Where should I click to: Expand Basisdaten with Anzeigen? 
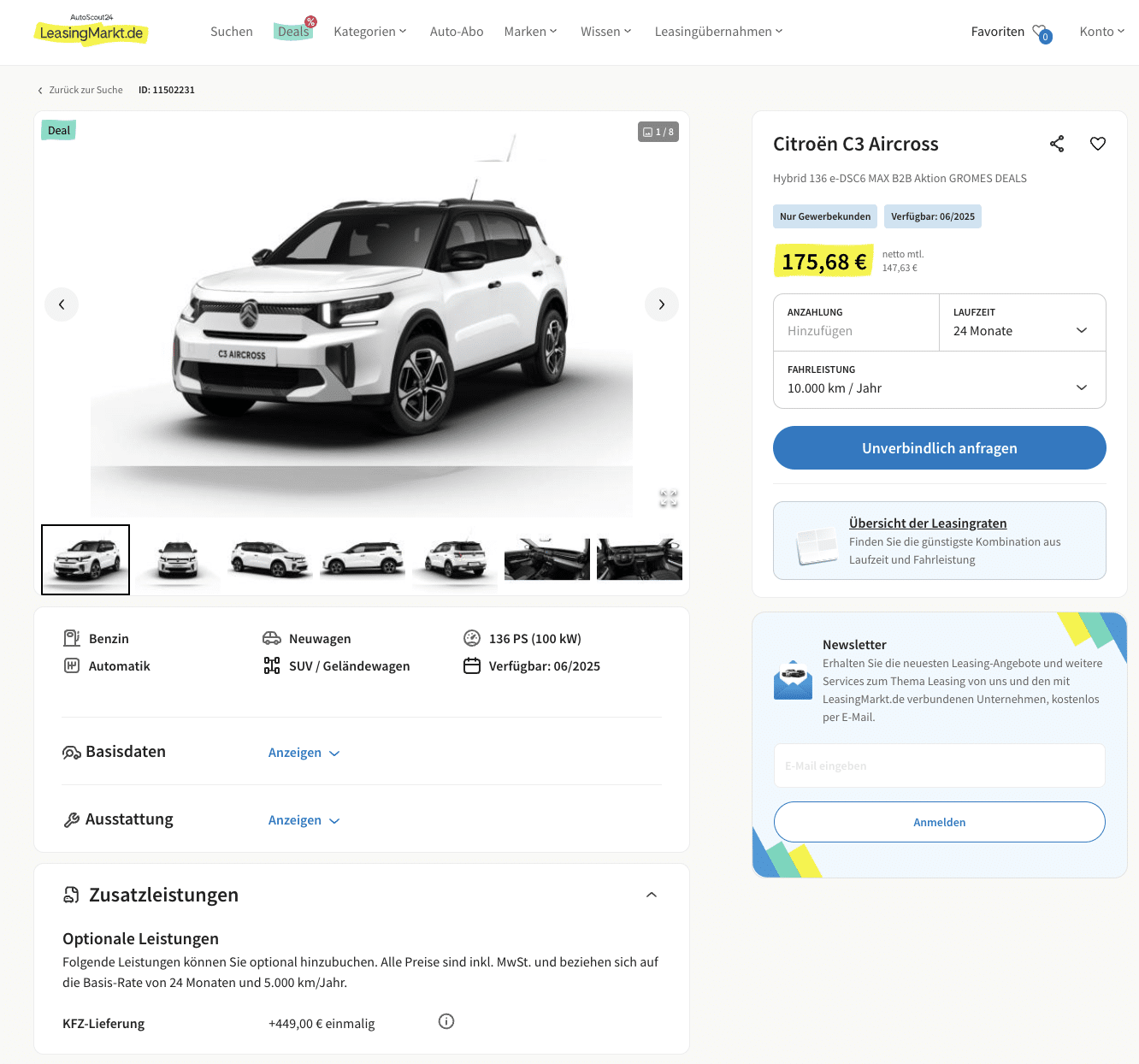pos(304,753)
